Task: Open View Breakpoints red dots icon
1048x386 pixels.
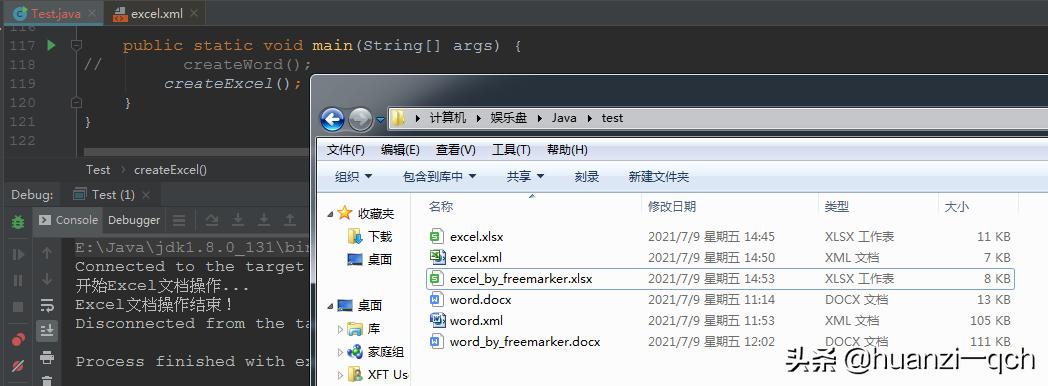Action: [18, 339]
